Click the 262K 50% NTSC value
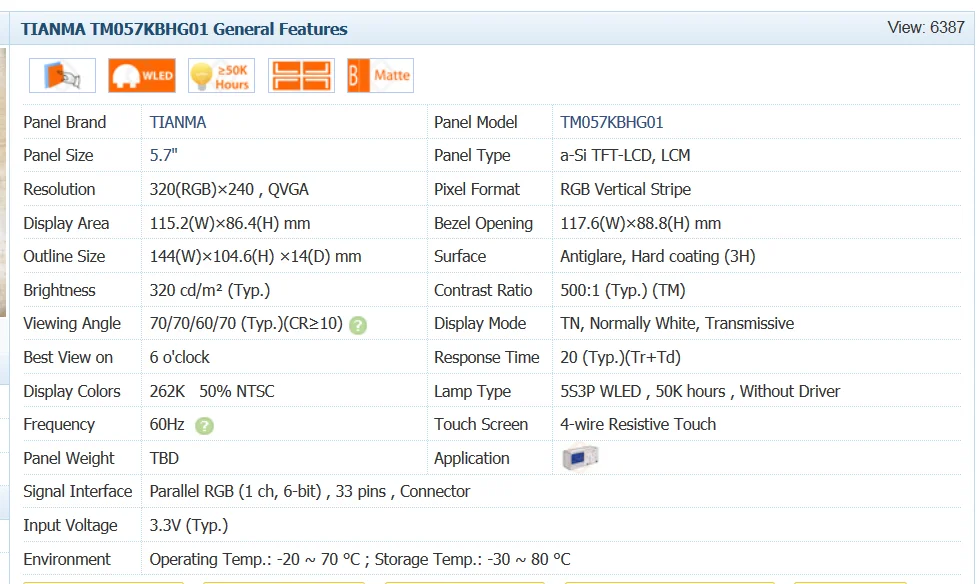The width and height of the screenshot is (977, 584). 212,391
